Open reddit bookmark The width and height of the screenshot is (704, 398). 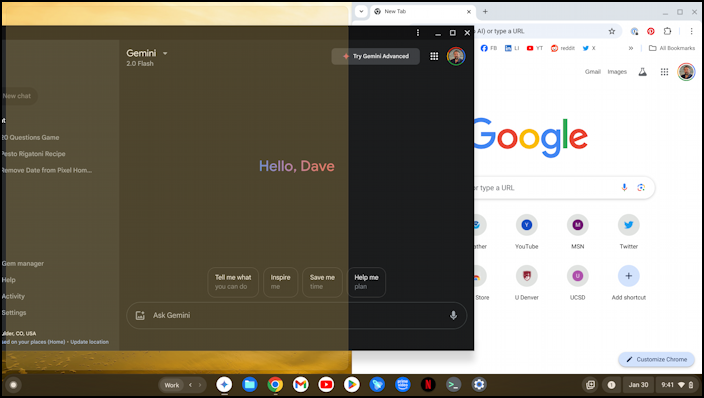pyautogui.click(x=563, y=48)
